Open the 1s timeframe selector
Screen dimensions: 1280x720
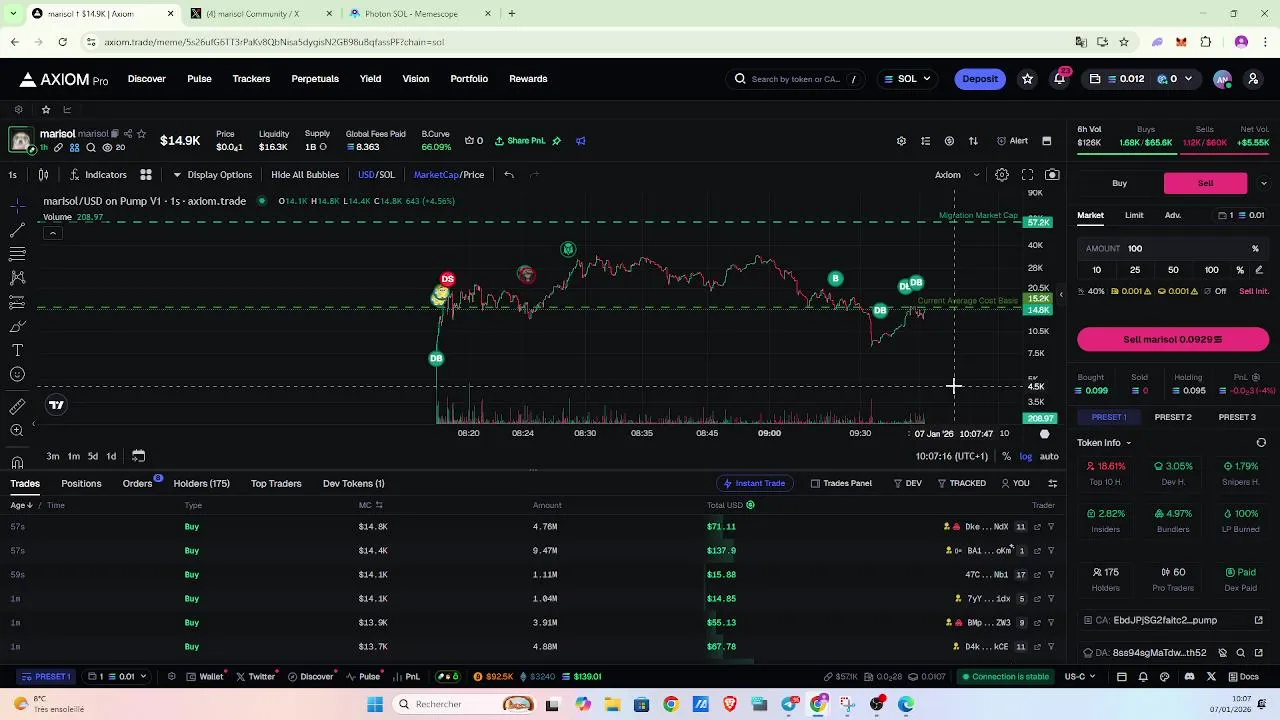[x=13, y=175]
